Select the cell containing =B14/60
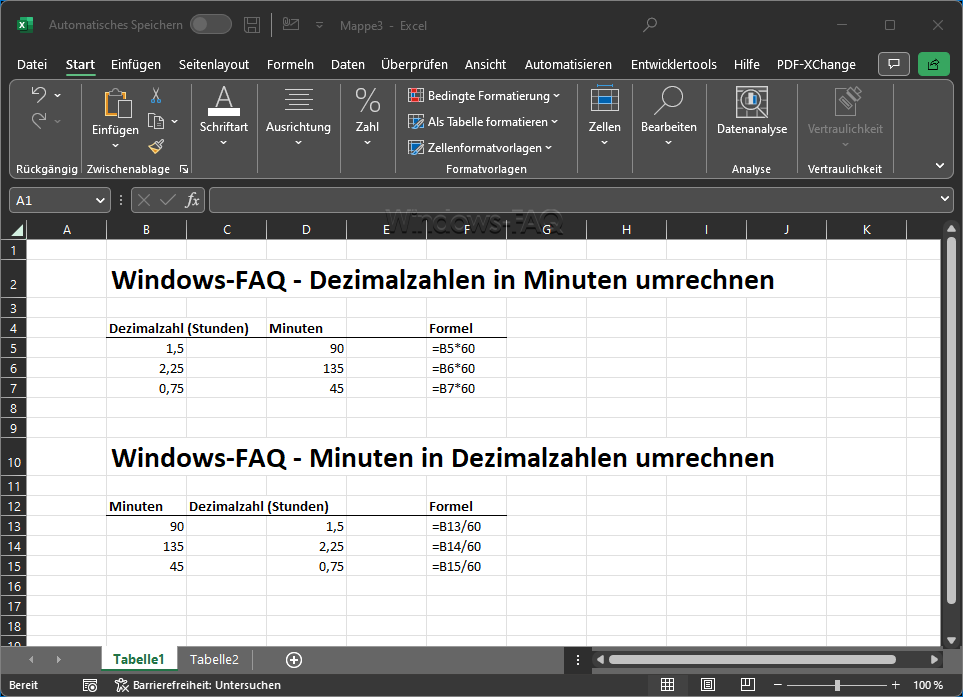 click(x=466, y=546)
